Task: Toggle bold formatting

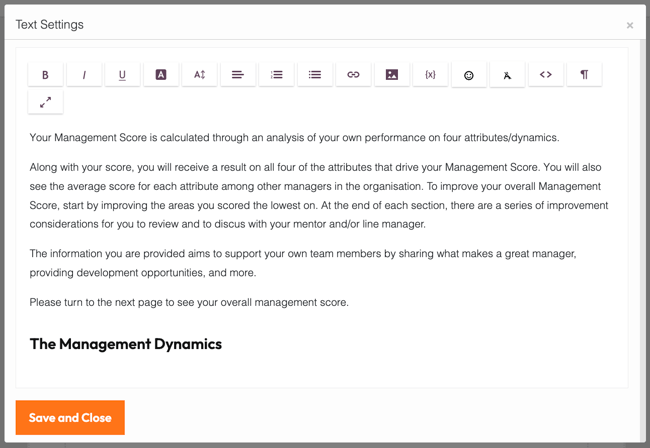Action: tap(45, 75)
